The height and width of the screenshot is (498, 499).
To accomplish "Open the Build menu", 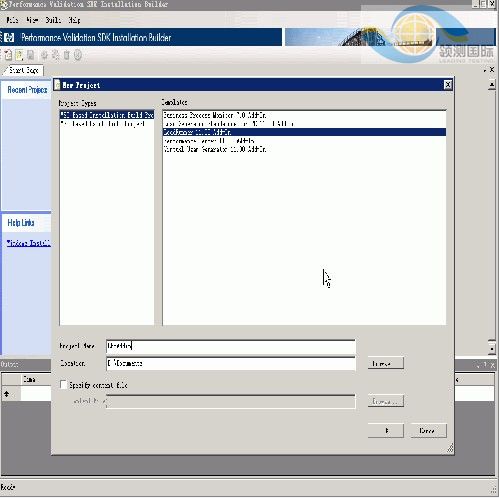I will pyautogui.click(x=53, y=20).
